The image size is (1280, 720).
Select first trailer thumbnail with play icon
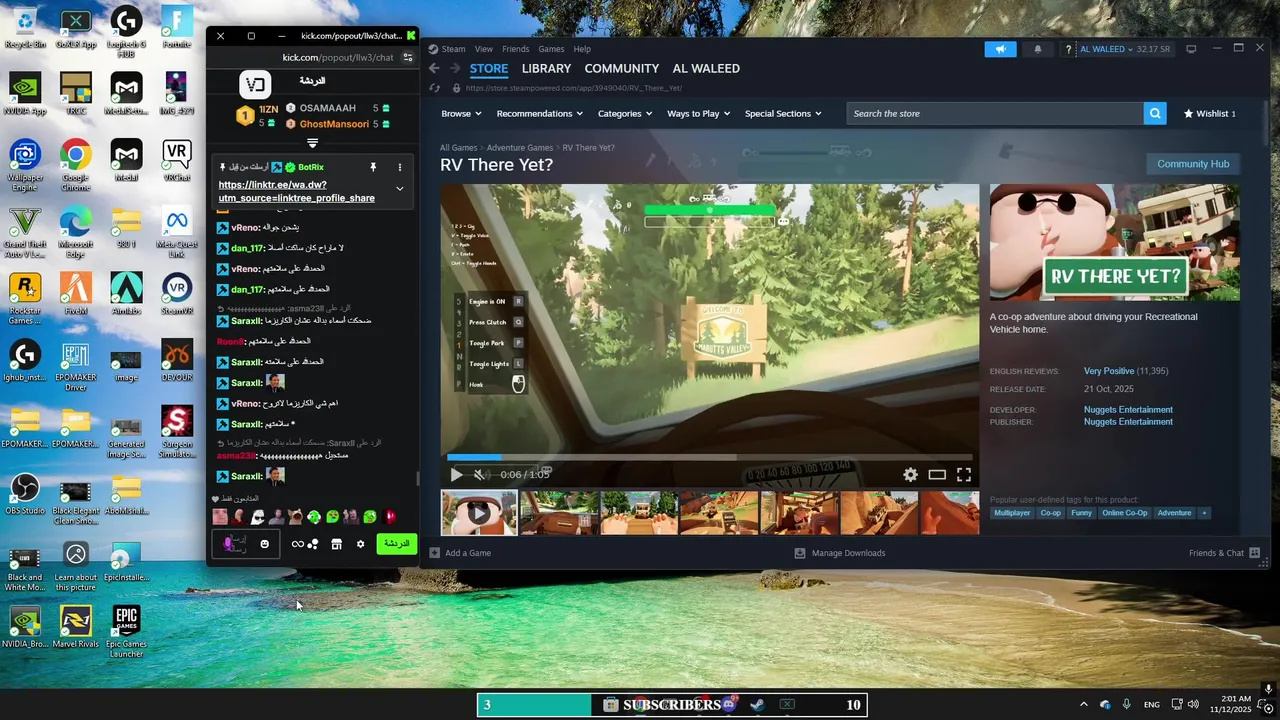pyautogui.click(x=479, y=513)
